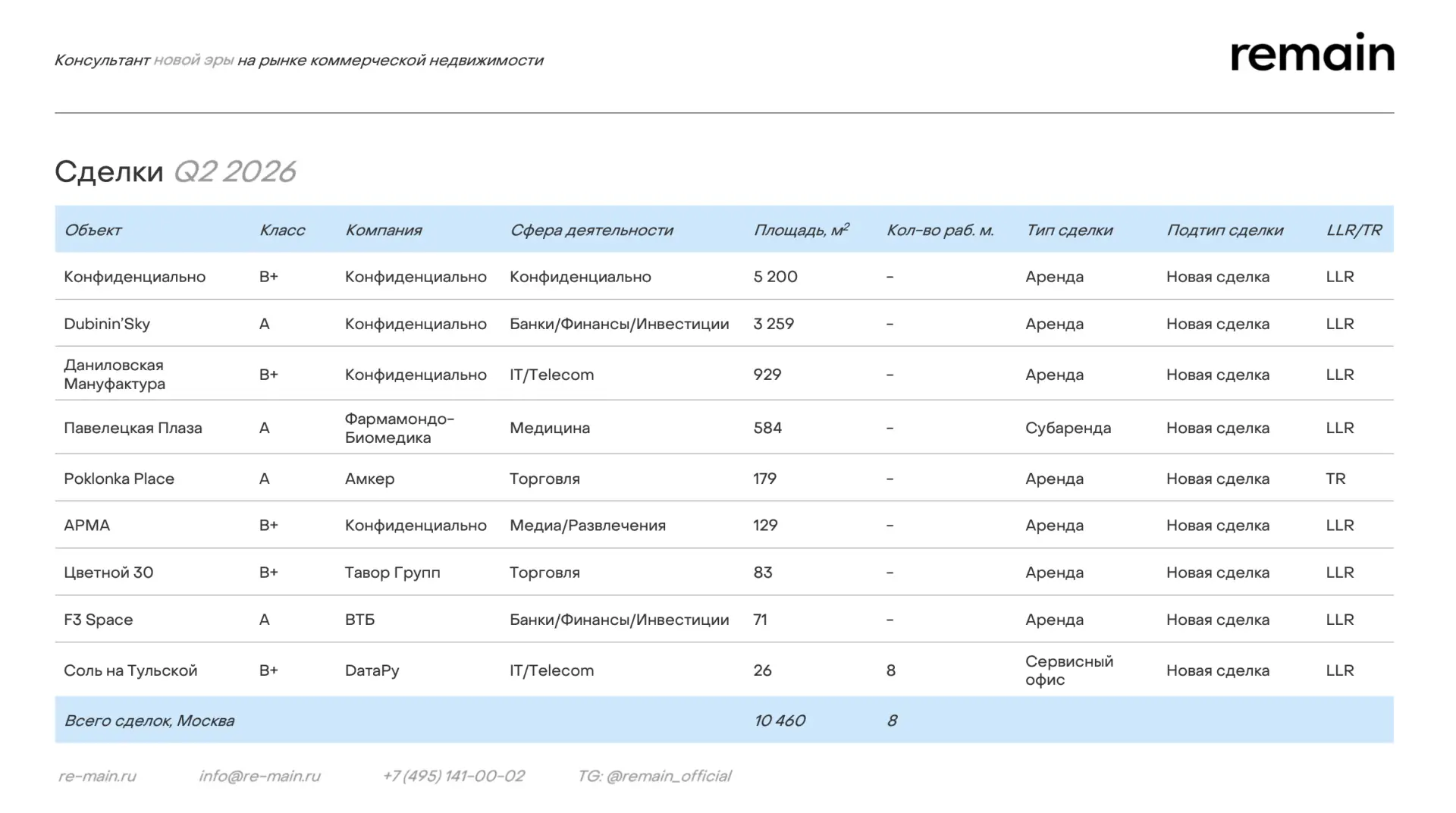Select the 'Медиа/Развлечения' sector cell
Image resolution: width=1456 pixels, height=813 pixels.
pyautogui.click(x=588, y=525)
